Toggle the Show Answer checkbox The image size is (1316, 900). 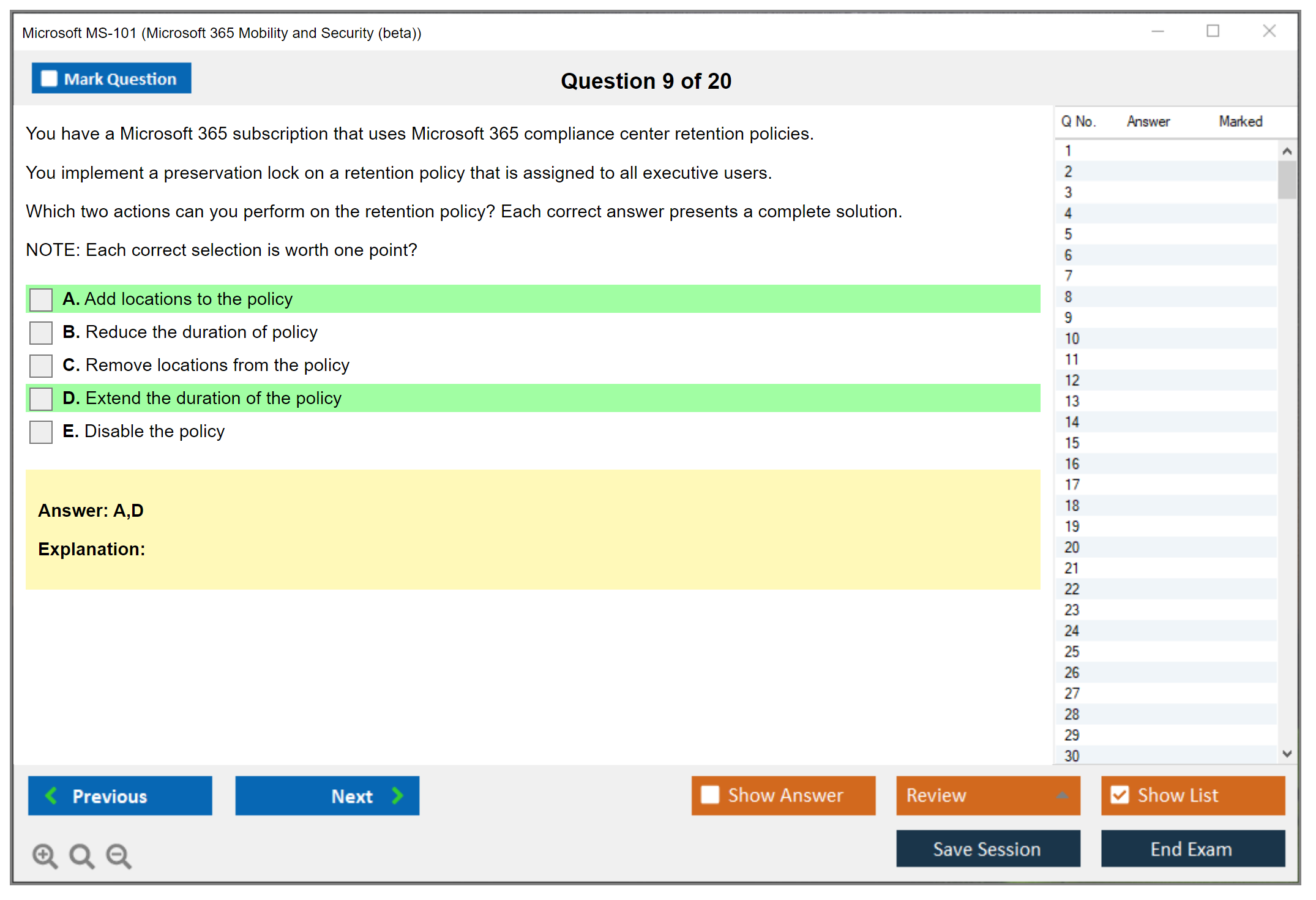pos(710,795)
